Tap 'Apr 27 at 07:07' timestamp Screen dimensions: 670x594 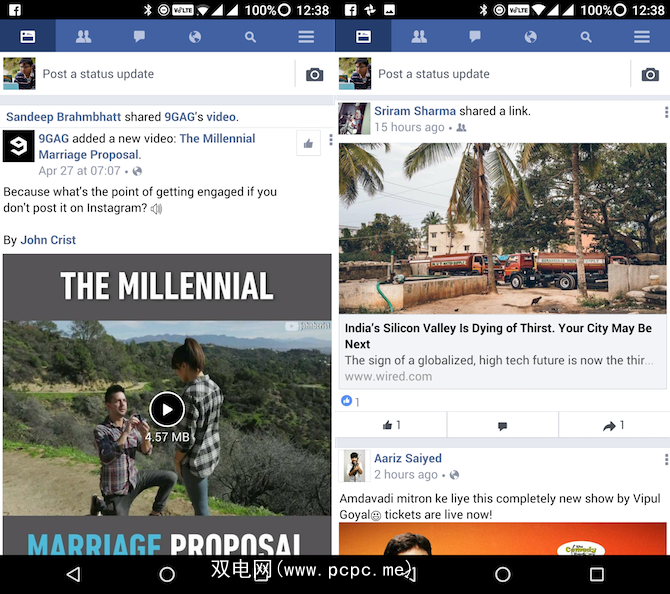pyautogui.click(x=79, y=171)
